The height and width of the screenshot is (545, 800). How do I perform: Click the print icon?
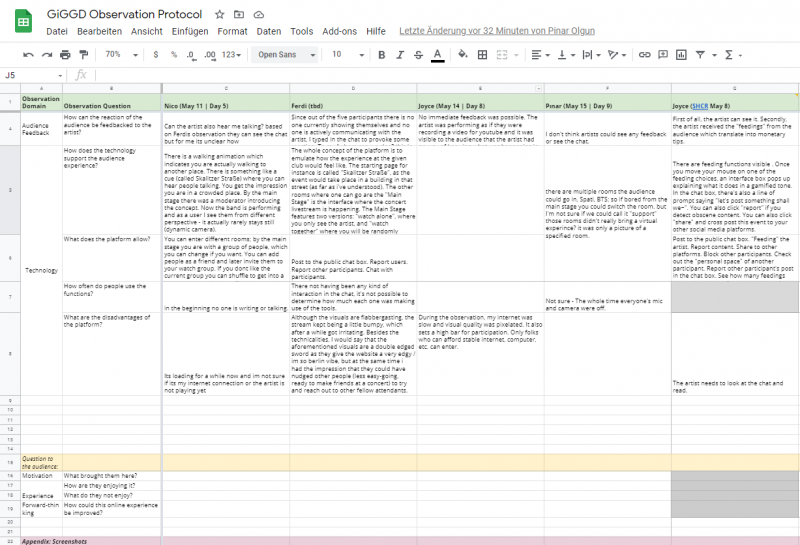(65, 54)
